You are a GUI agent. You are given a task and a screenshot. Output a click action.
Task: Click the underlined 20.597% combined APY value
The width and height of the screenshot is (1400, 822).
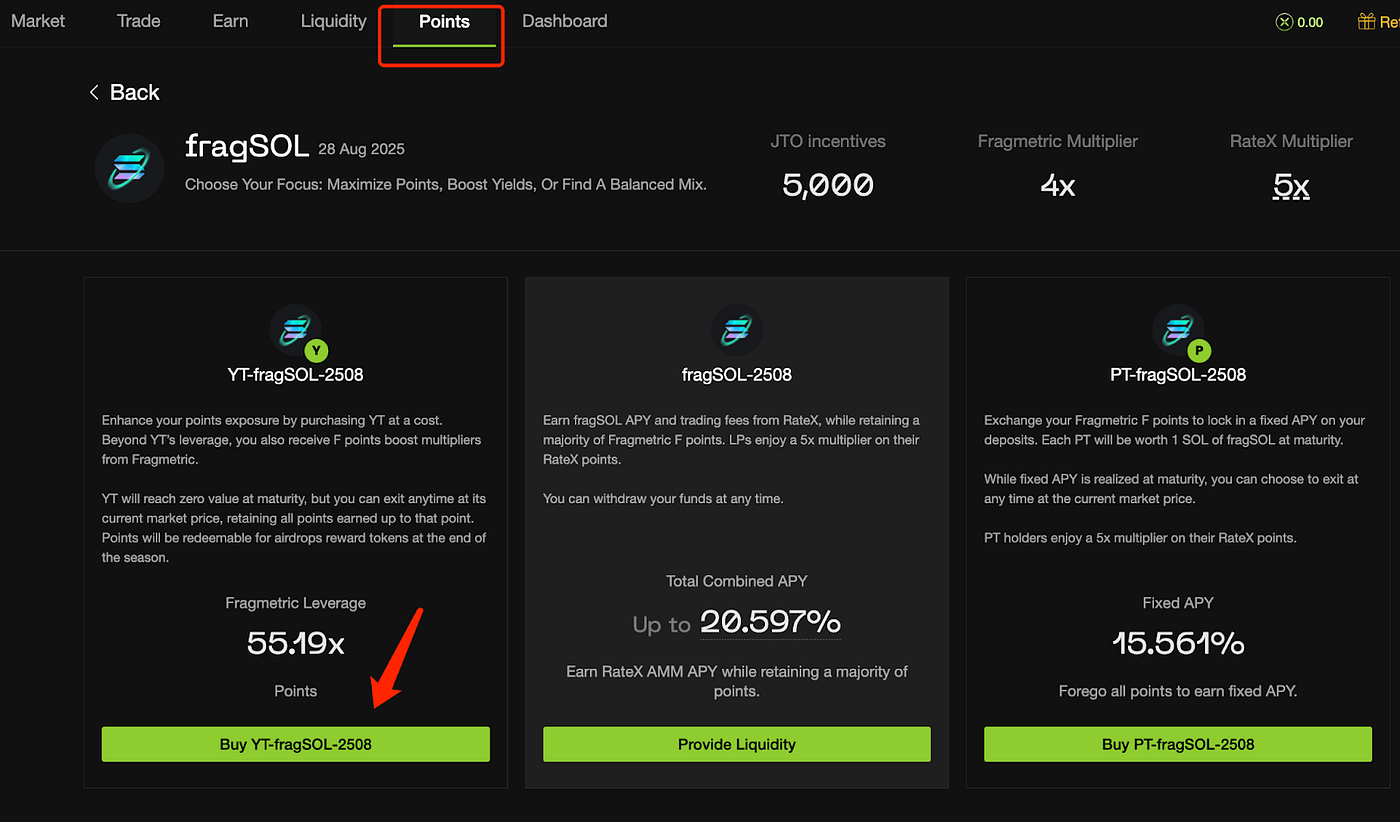tap(770, 623)
